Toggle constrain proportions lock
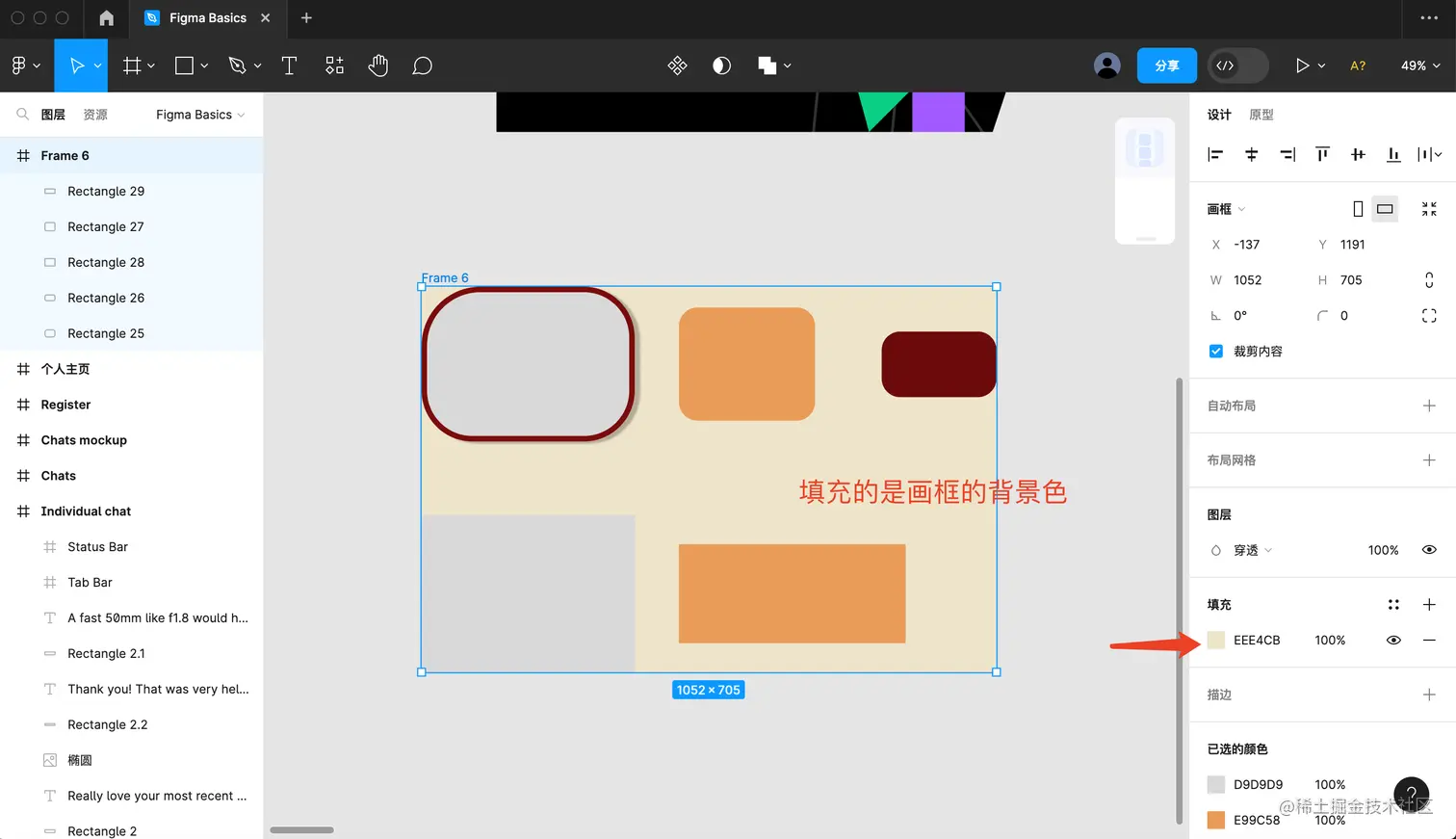Screen dimensions: 1456x839 [1429, 280]
